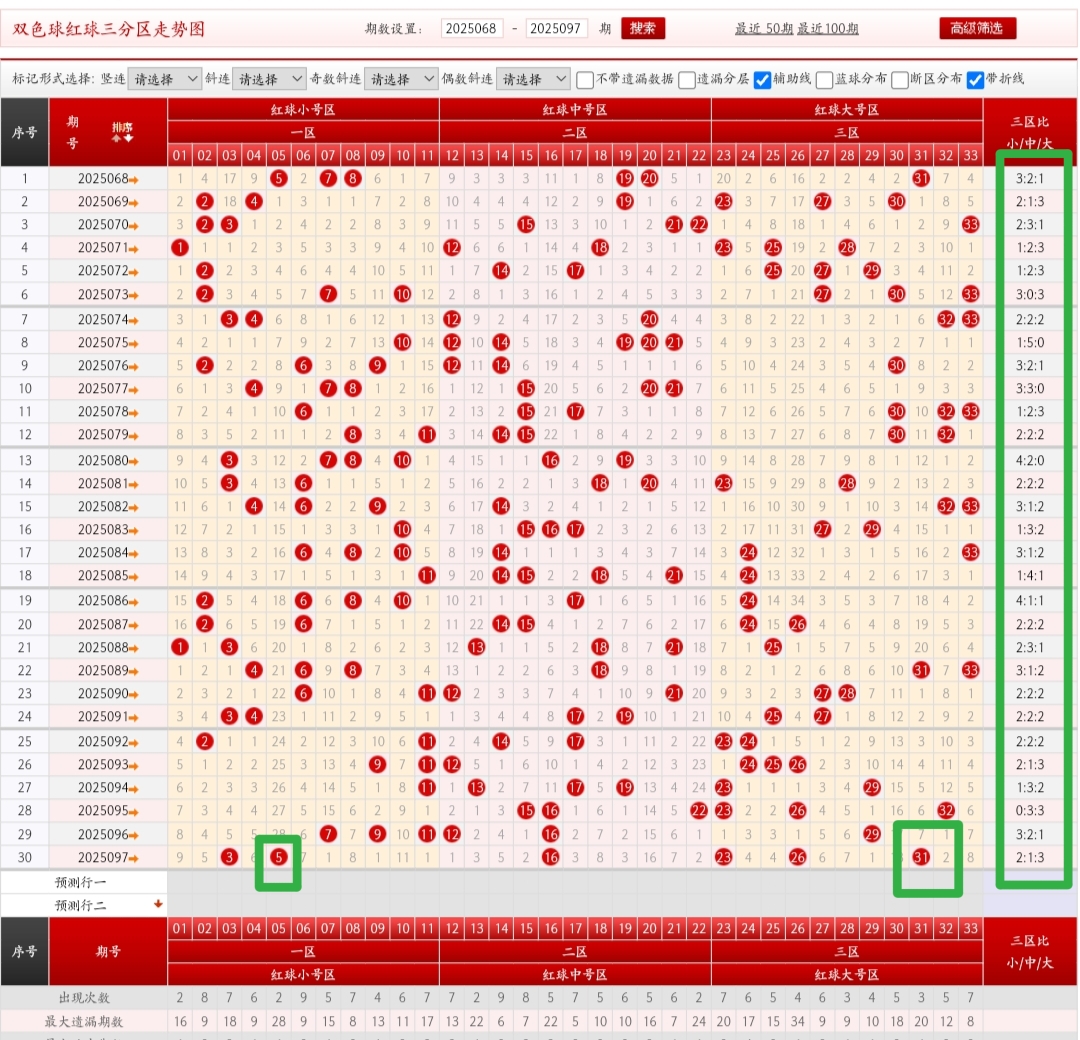1080x1040 pixels.
Task: Click the 排序 sort arrows icon
Action: [x=122, y=133]
